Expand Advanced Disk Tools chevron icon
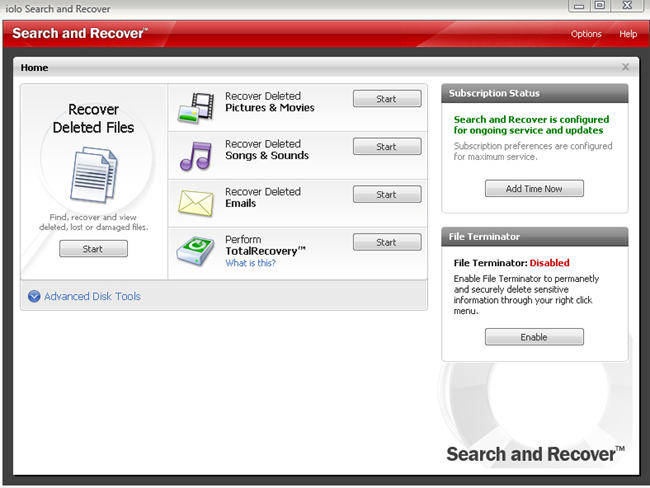Image resolution: width=650 pixels, height=488 pixels. coord(34,296)
